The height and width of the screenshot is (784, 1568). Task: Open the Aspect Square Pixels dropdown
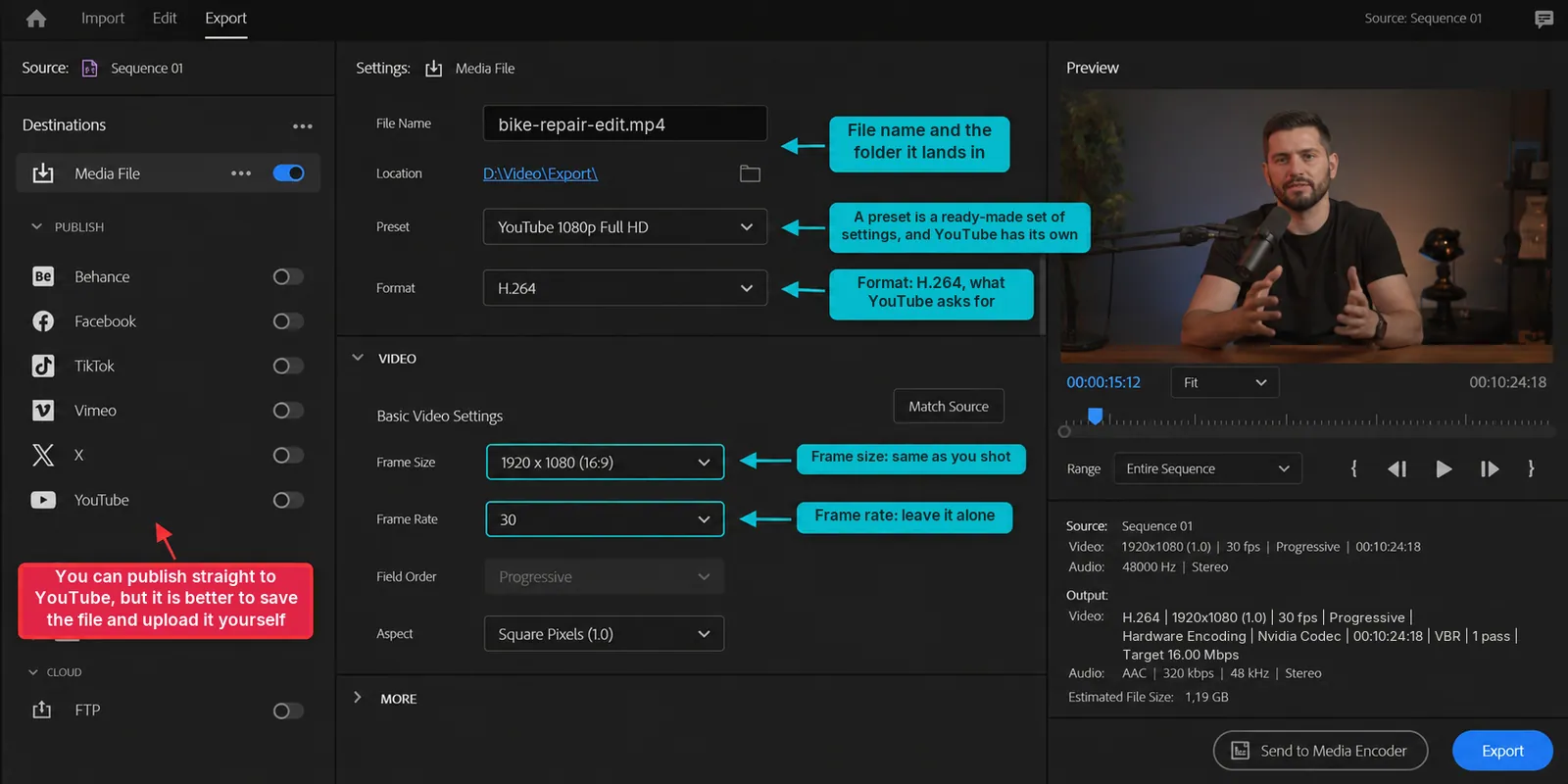604,633
